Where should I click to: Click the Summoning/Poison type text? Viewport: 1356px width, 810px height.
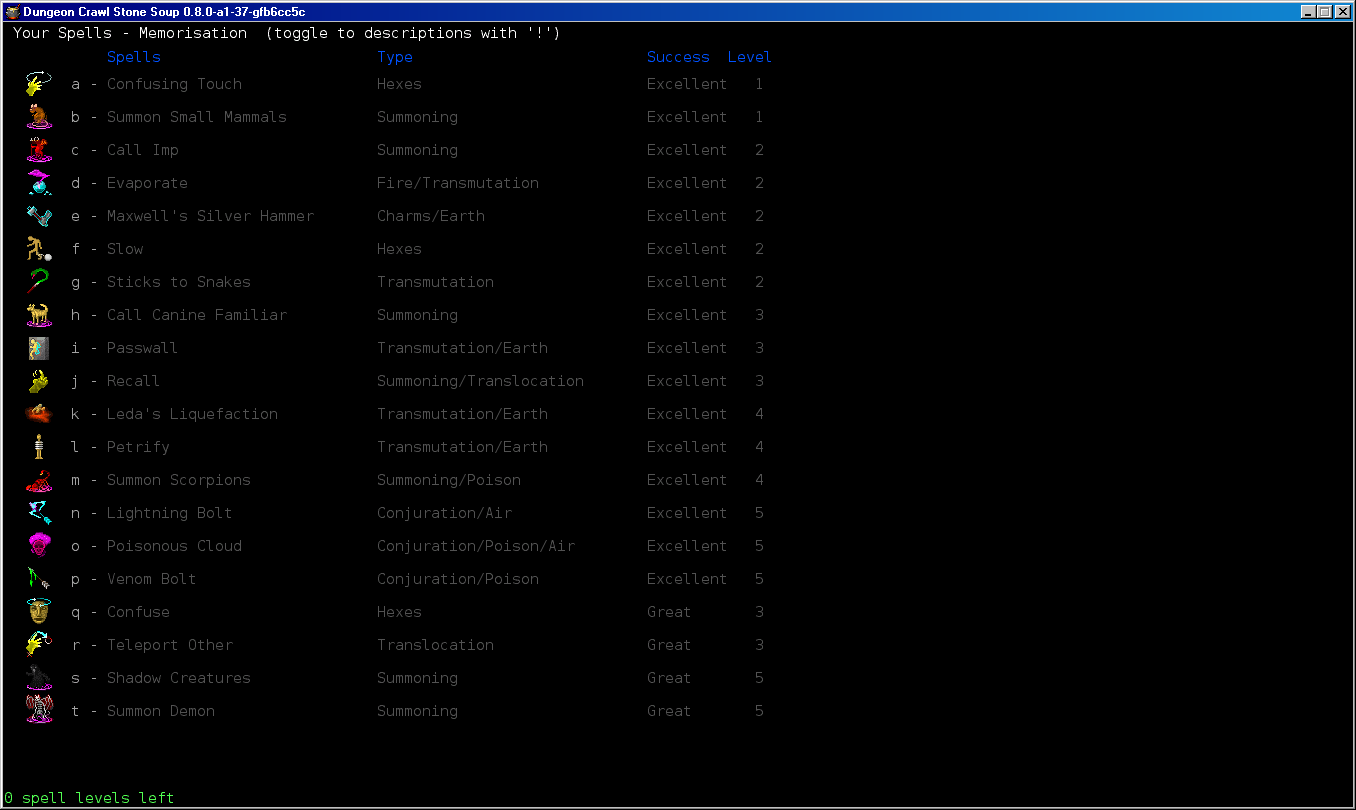tap(449, 480)
